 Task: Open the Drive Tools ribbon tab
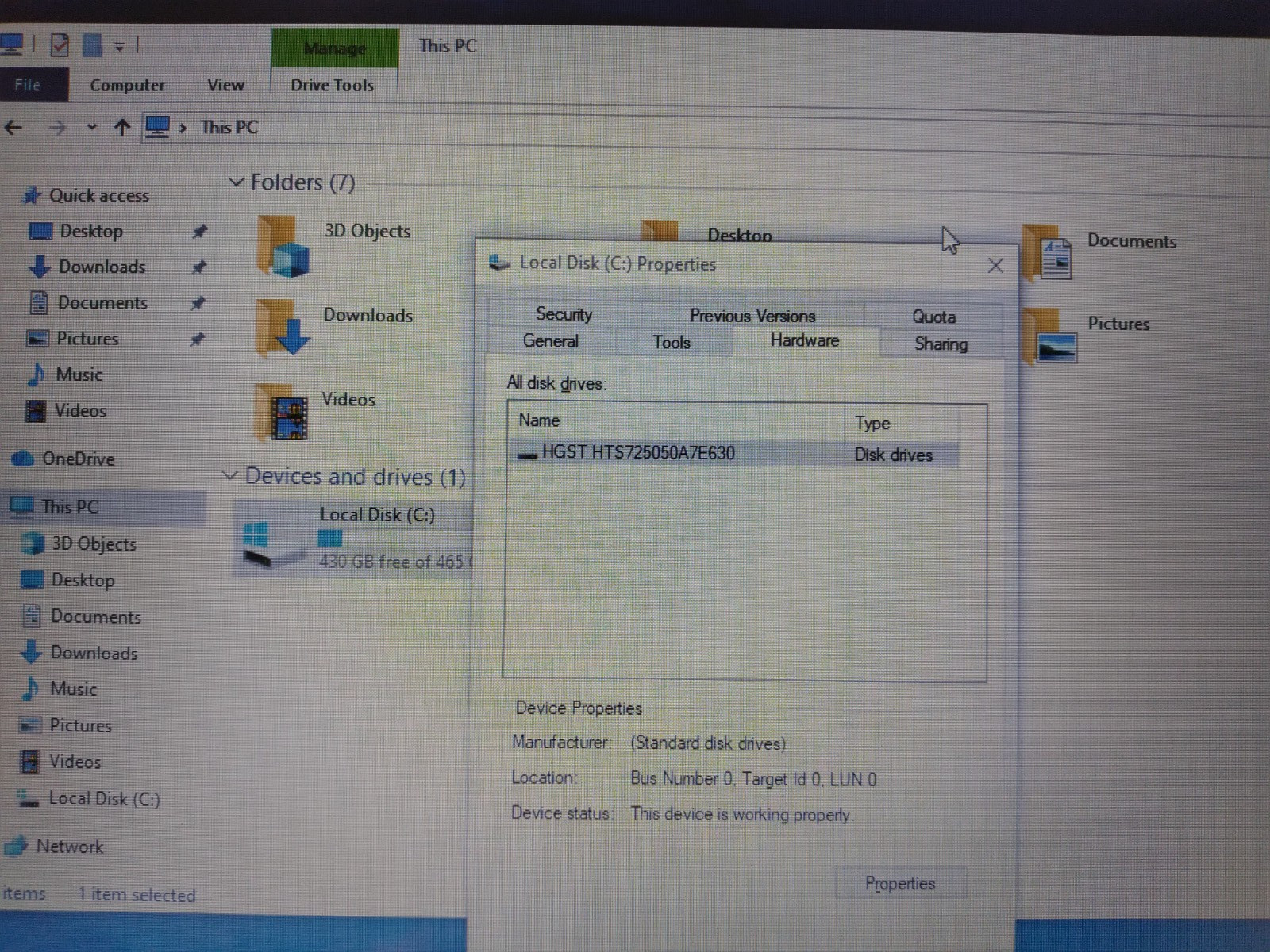pyautogui.click(x=332, y=85)
